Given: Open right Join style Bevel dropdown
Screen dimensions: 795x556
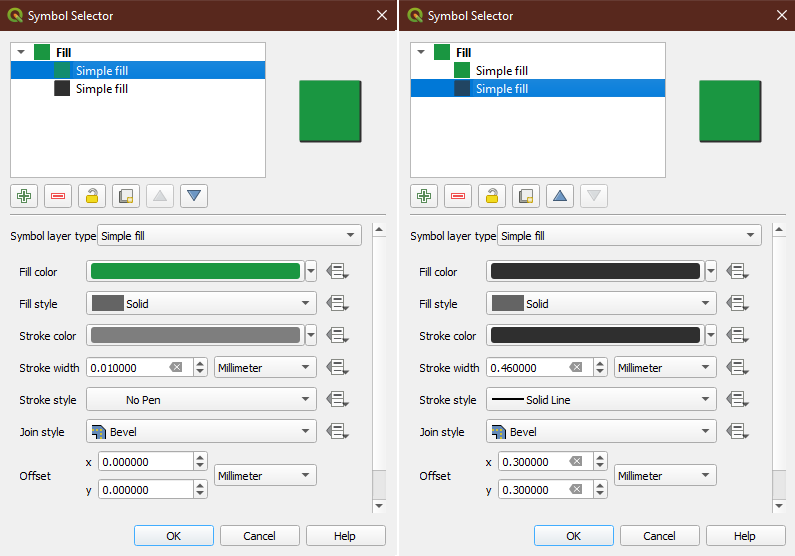Looking at the screenshot, I should 601,431.
